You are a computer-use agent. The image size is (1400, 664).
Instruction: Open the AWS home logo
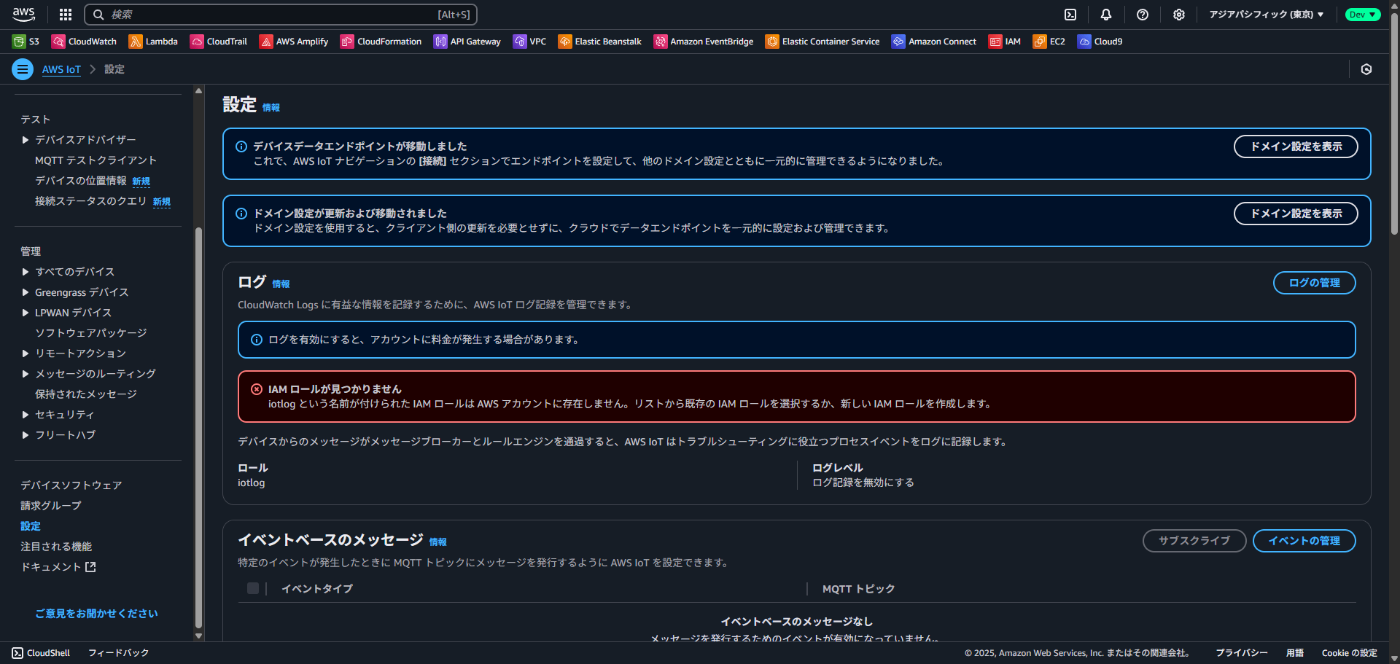click(24, 14)
